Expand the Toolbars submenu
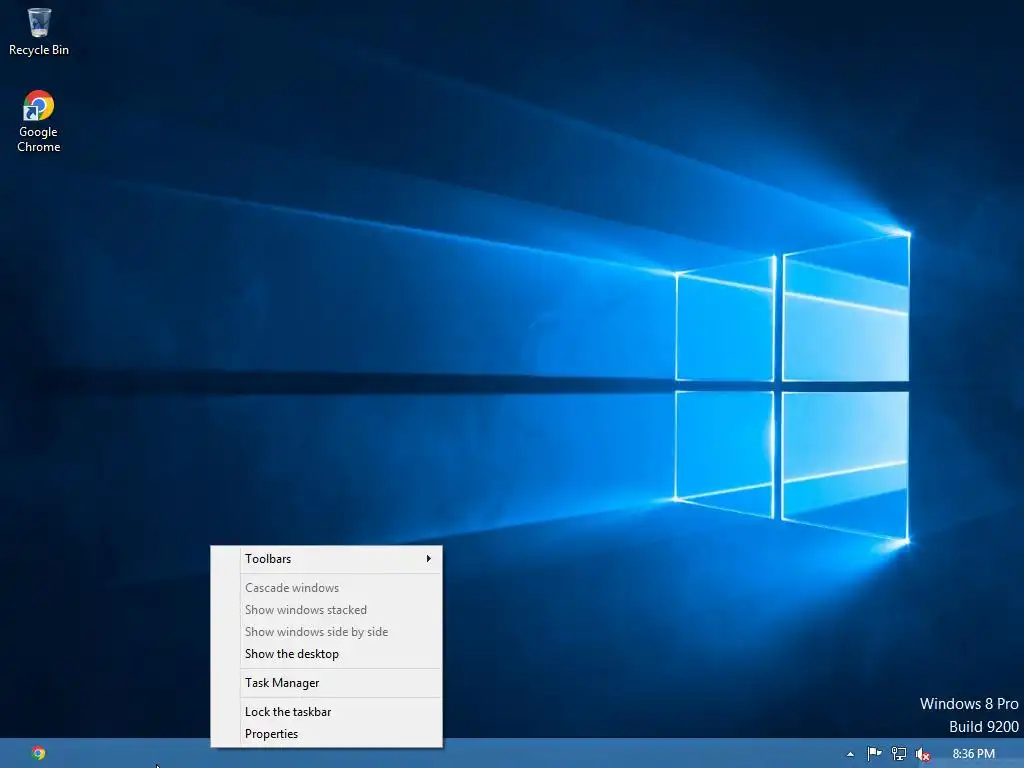 327,559
